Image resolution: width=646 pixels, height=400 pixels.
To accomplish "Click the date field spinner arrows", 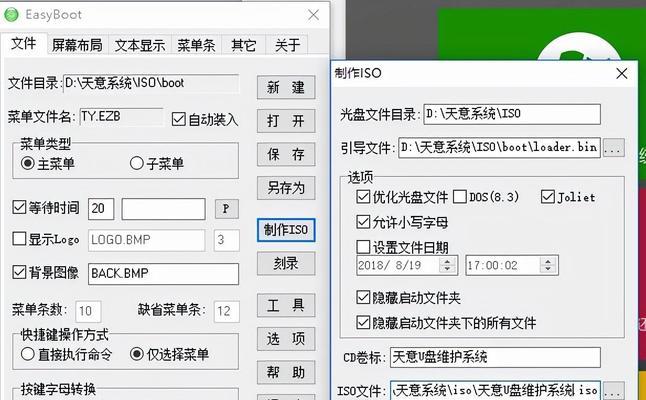I will tap(448, 265).
